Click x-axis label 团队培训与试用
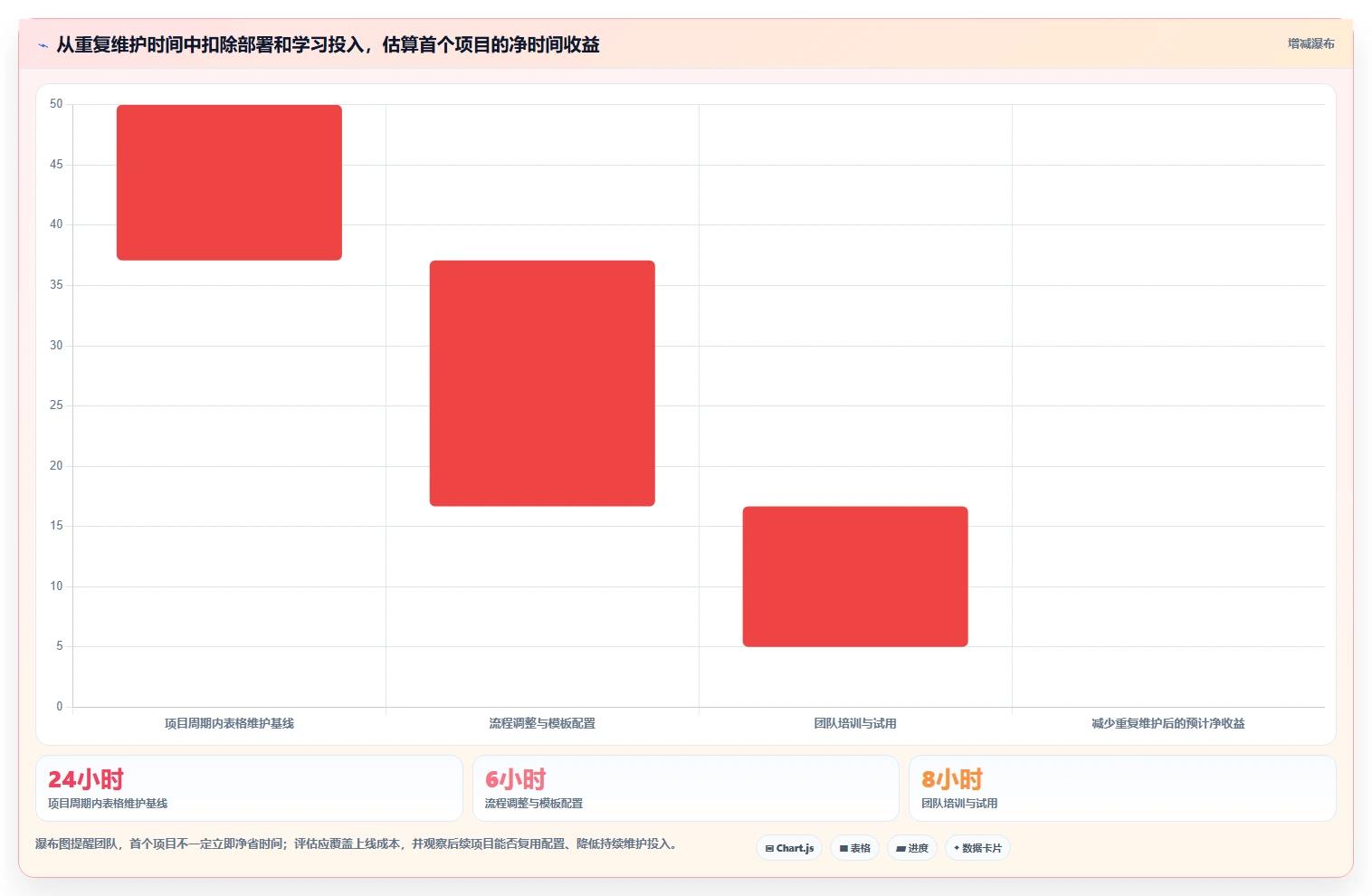The image size is (1372, 896). coord(855,723)
